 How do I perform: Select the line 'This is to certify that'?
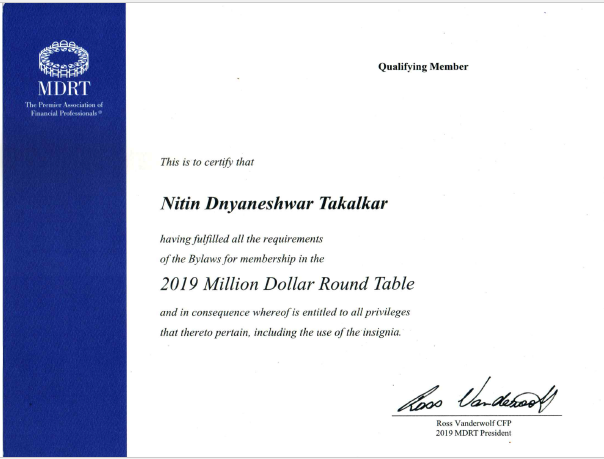[210, 161]
